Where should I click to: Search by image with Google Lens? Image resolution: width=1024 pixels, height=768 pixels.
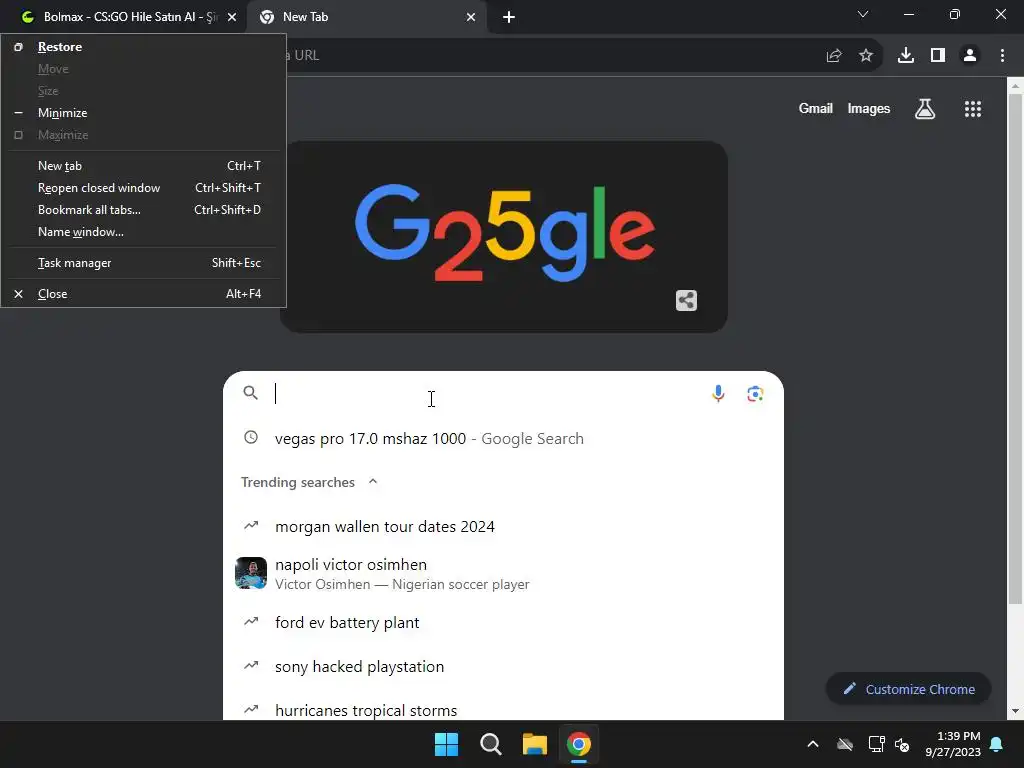click(755, 394)
